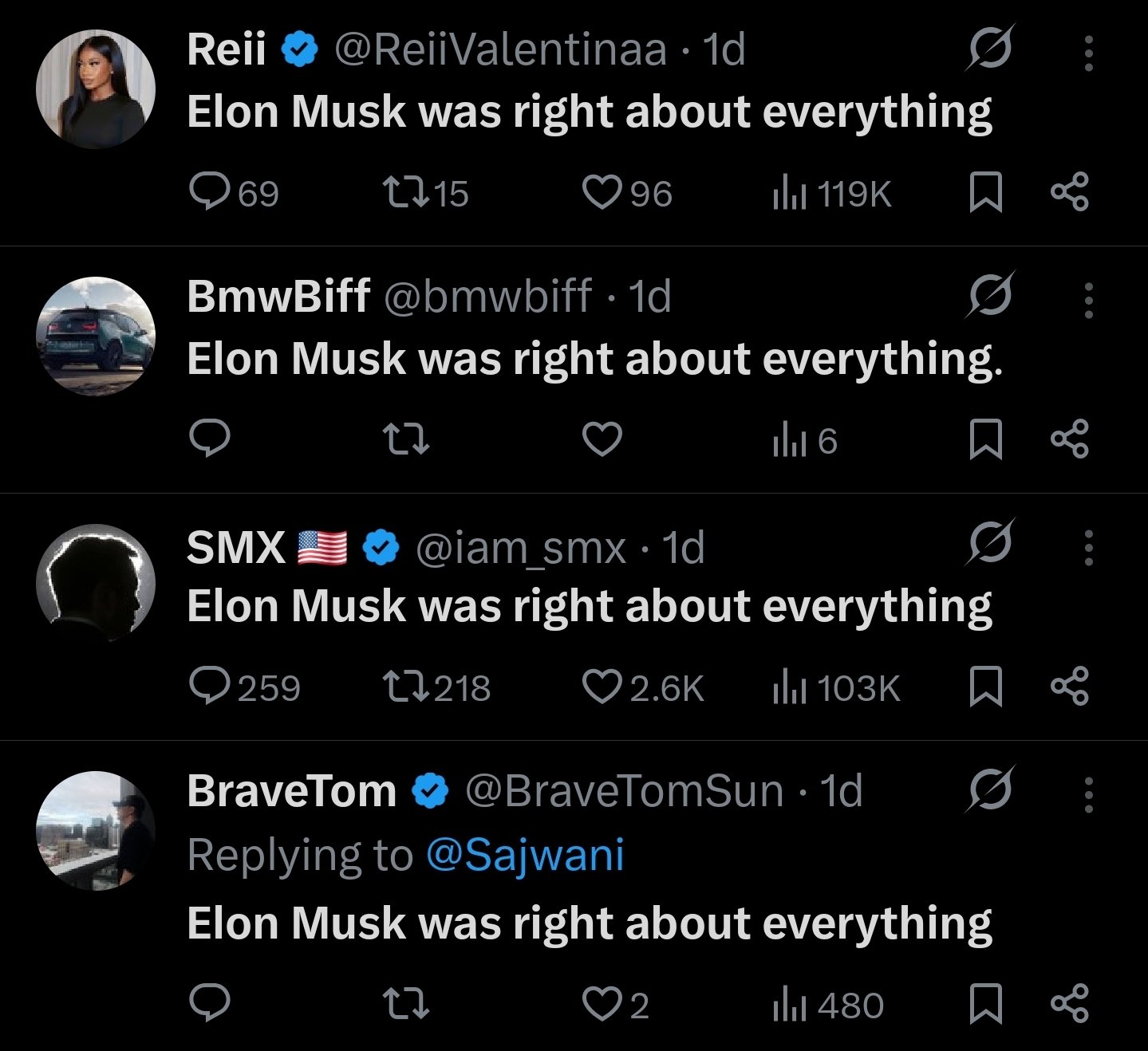Go to @ReiiValentinaa's profile handle
The image size is (1148, 1051).
pos(499,49)
